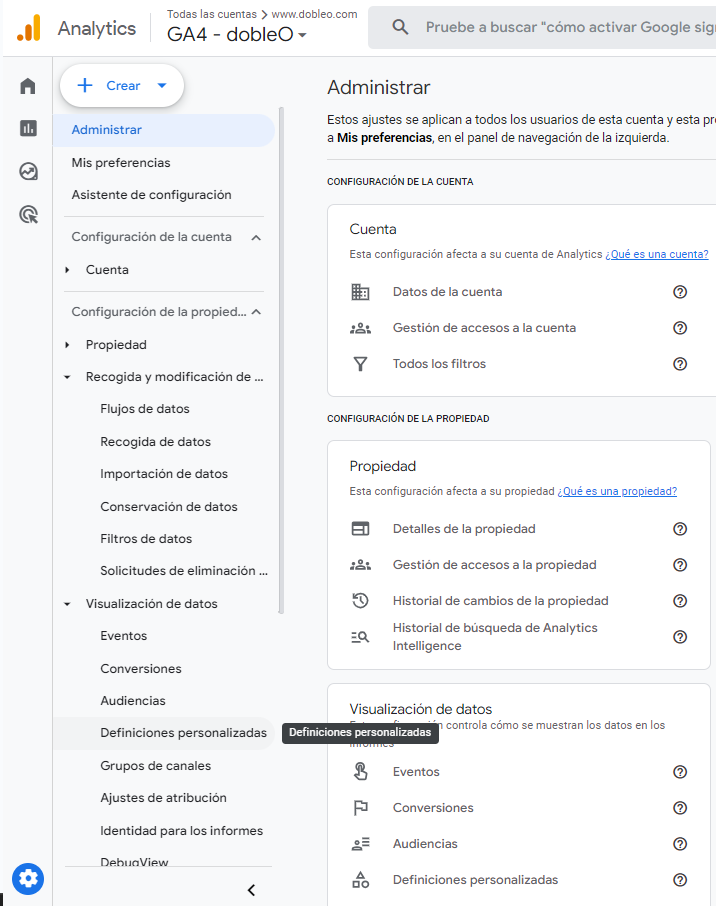The height and width of the screenshot is (906, 716).
Task: Select Mis preferencias in sidebar
Action: (121, 163)
